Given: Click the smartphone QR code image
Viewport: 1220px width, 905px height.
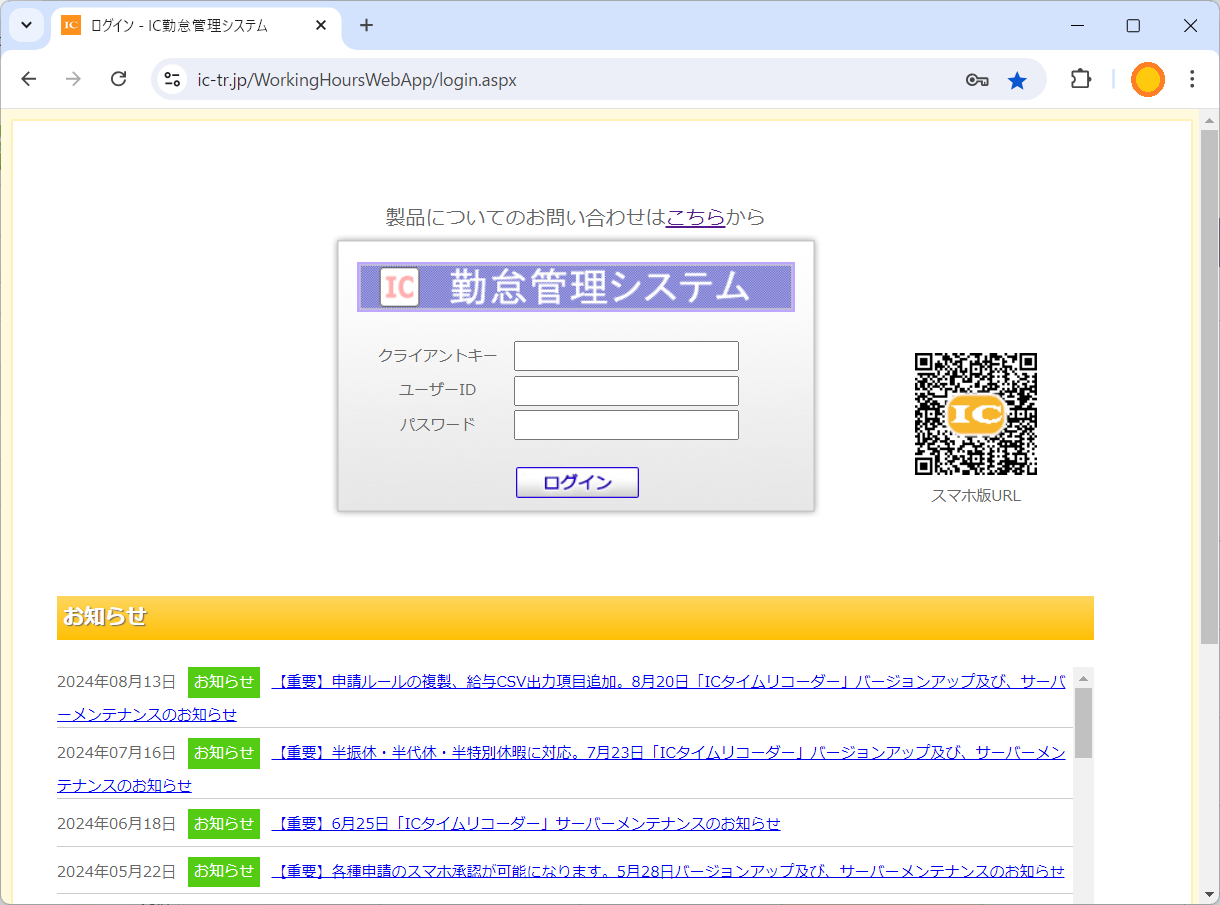Looking at the screenshot, I should 976,414.
